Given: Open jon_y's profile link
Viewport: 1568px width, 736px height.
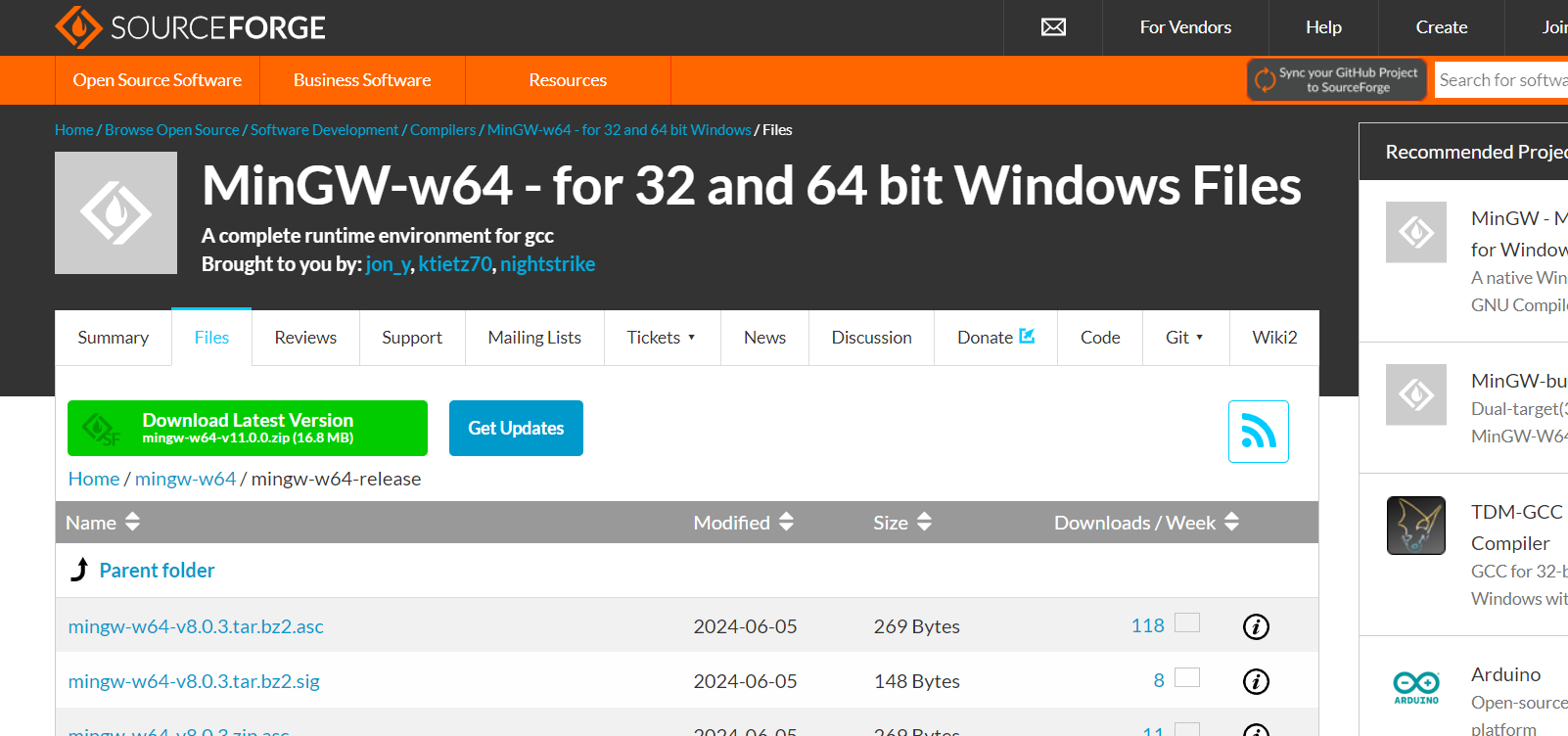Looking at the screenshot, I should point(388,264).
